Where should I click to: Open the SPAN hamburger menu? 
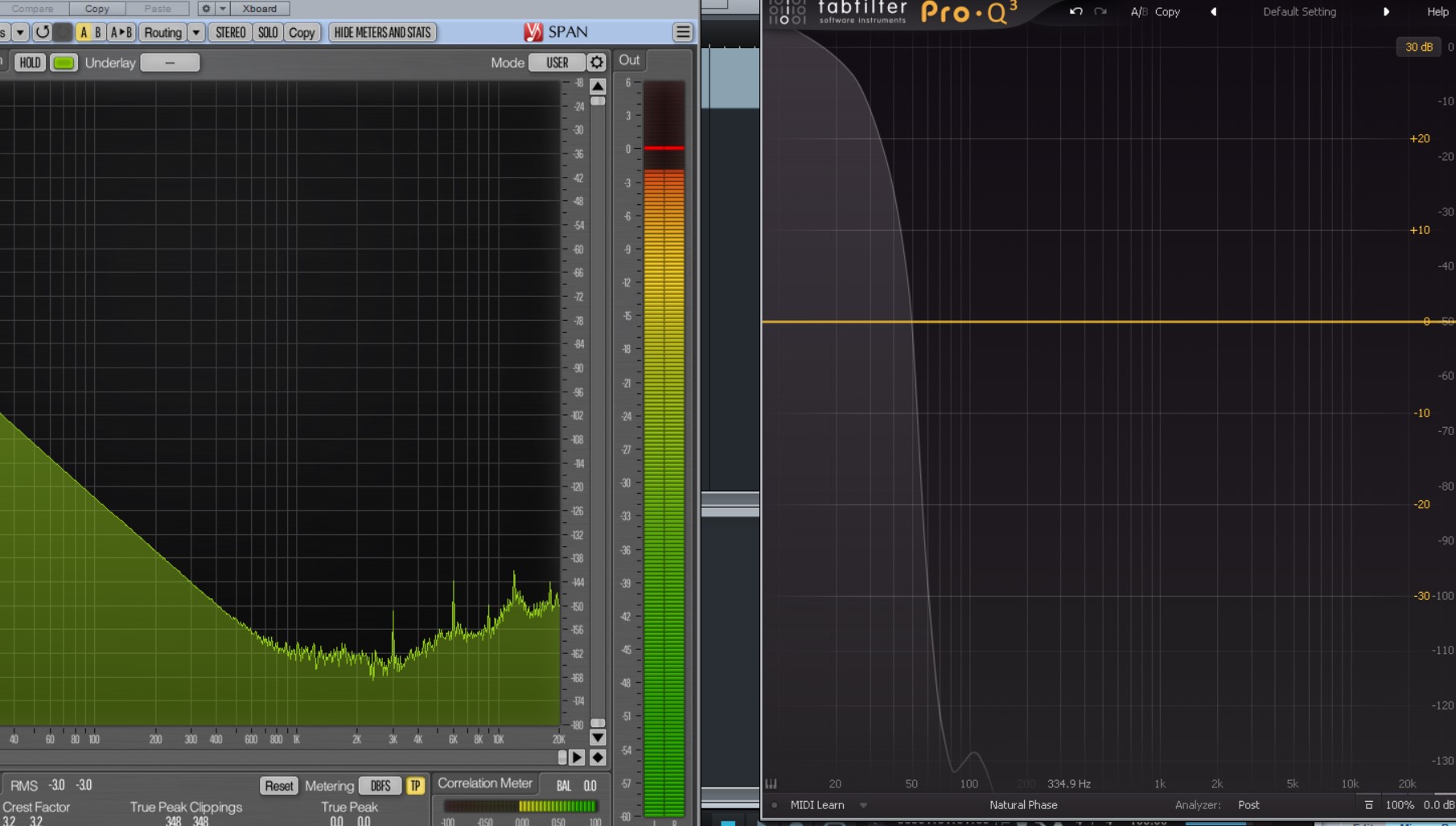coord(683,32)
